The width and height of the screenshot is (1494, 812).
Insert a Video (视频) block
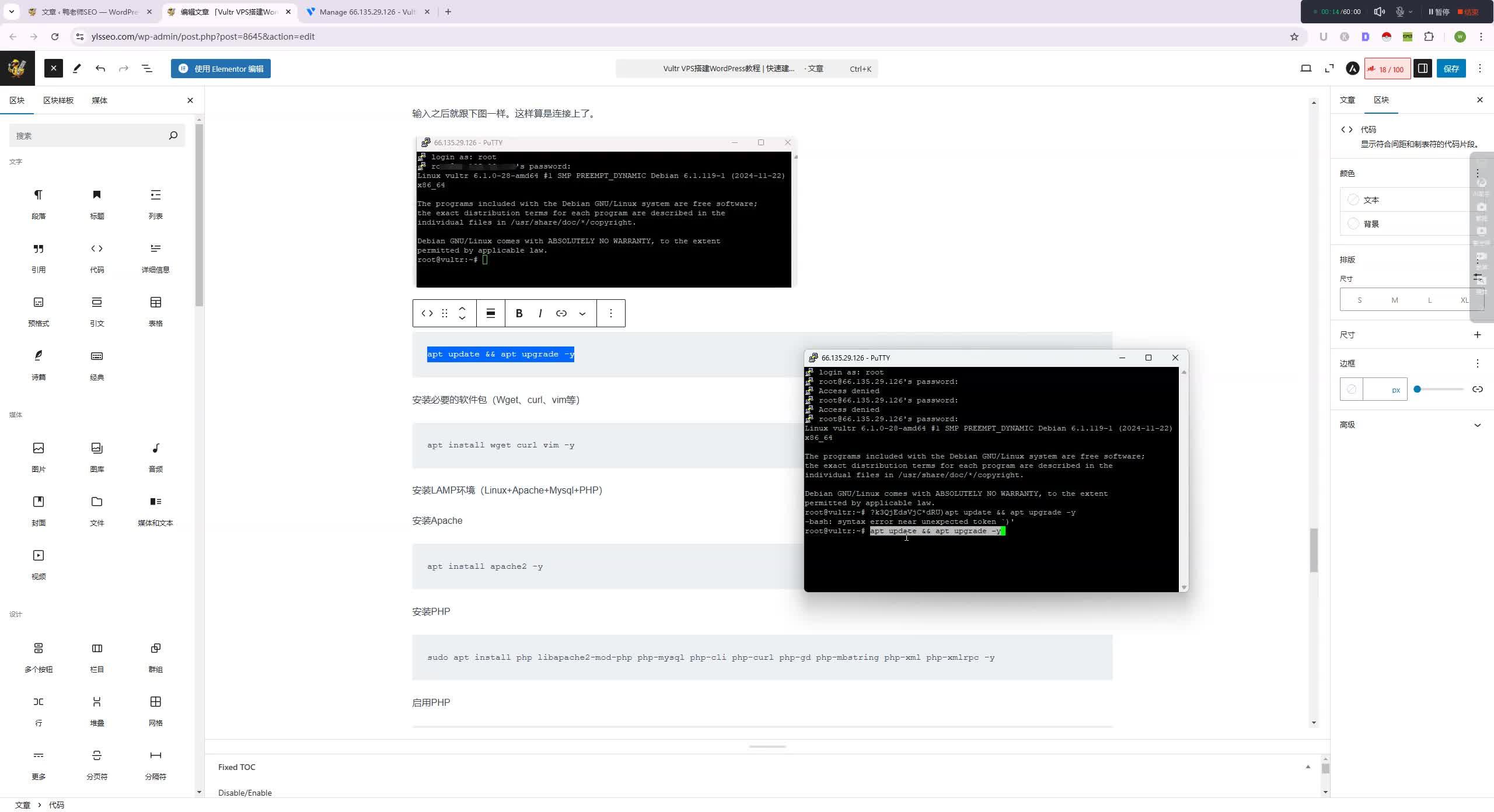click(x=39, y=564)
